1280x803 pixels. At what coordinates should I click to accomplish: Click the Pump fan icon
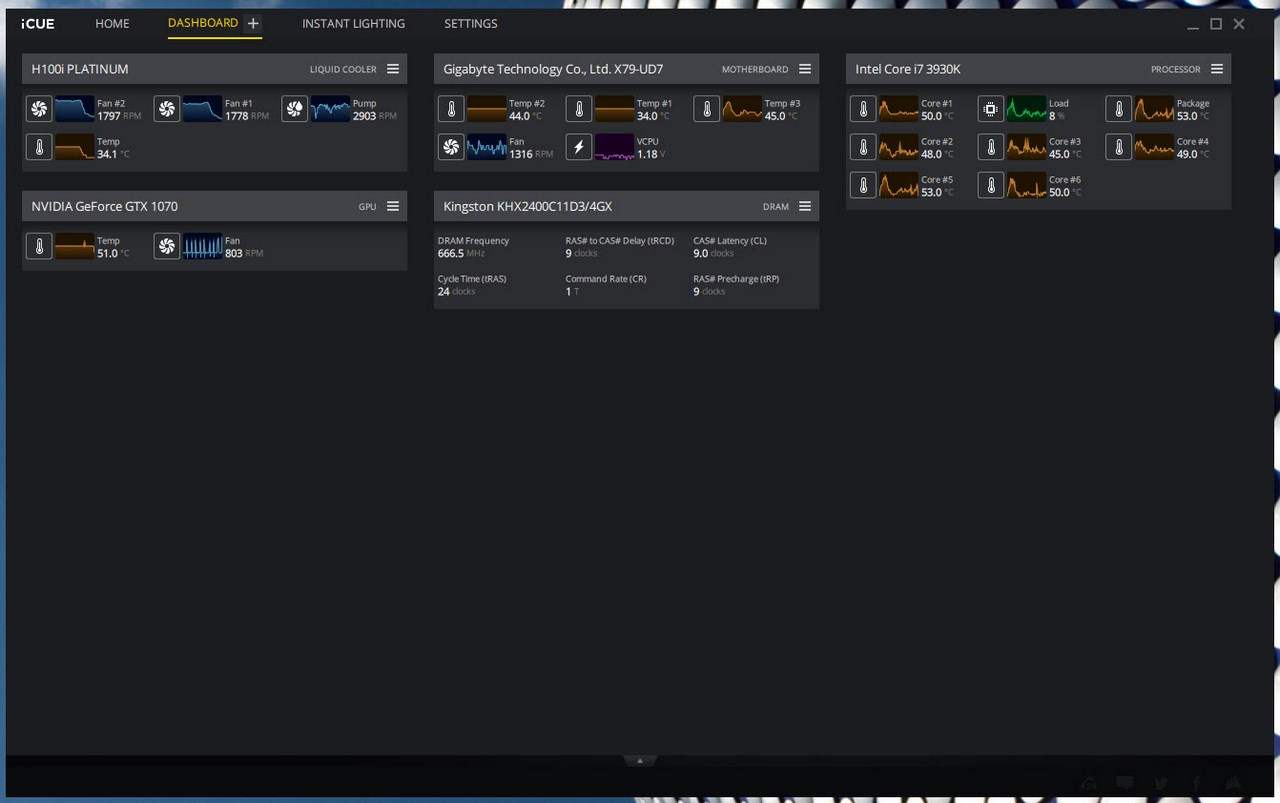pos(295,109)
